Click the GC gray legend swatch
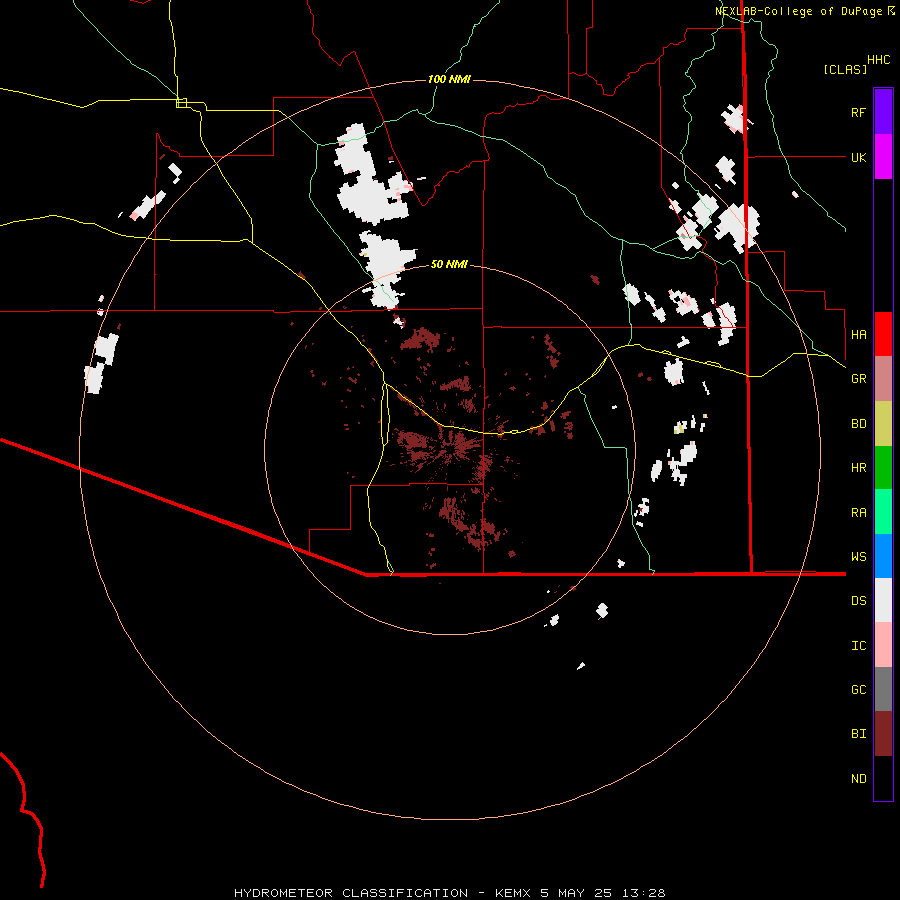This screenshot has width=900, height=900. pos(883,689)
